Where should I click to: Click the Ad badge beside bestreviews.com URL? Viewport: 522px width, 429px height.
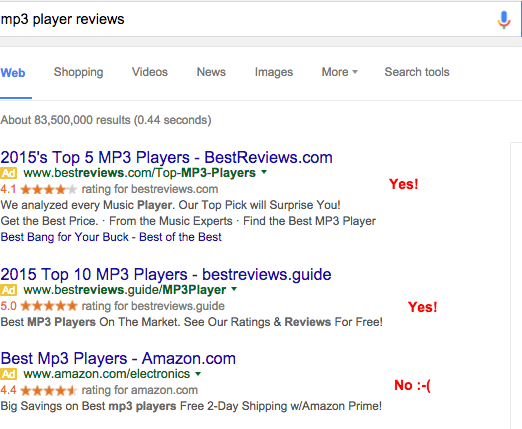click(9, 173)
